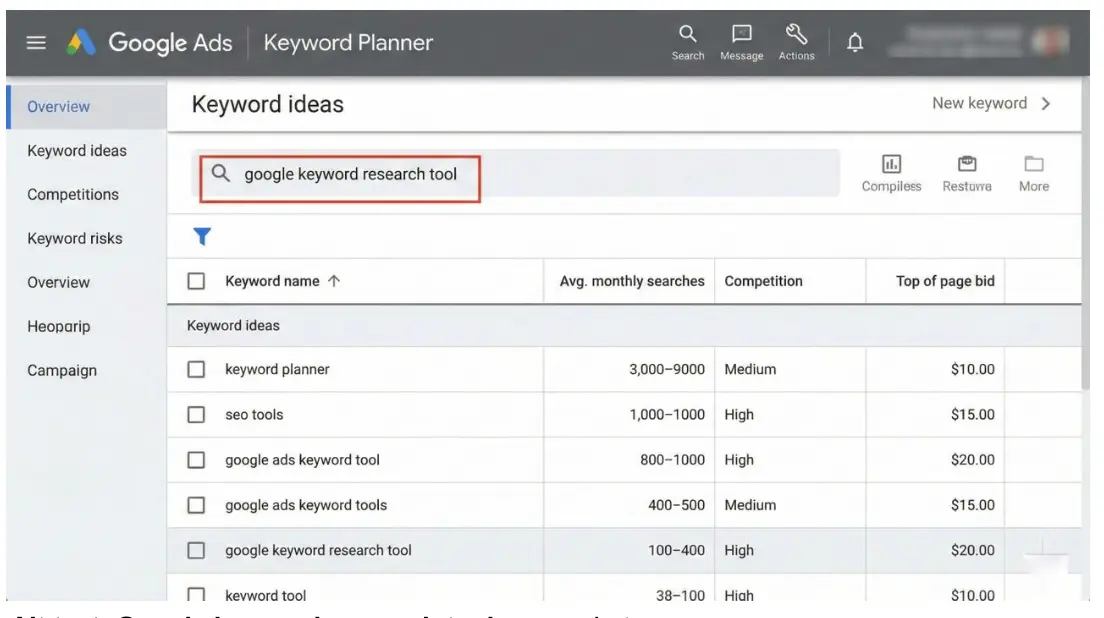Check the box for keyword planner
This screenshot has height=618, width=1104.
196,370
